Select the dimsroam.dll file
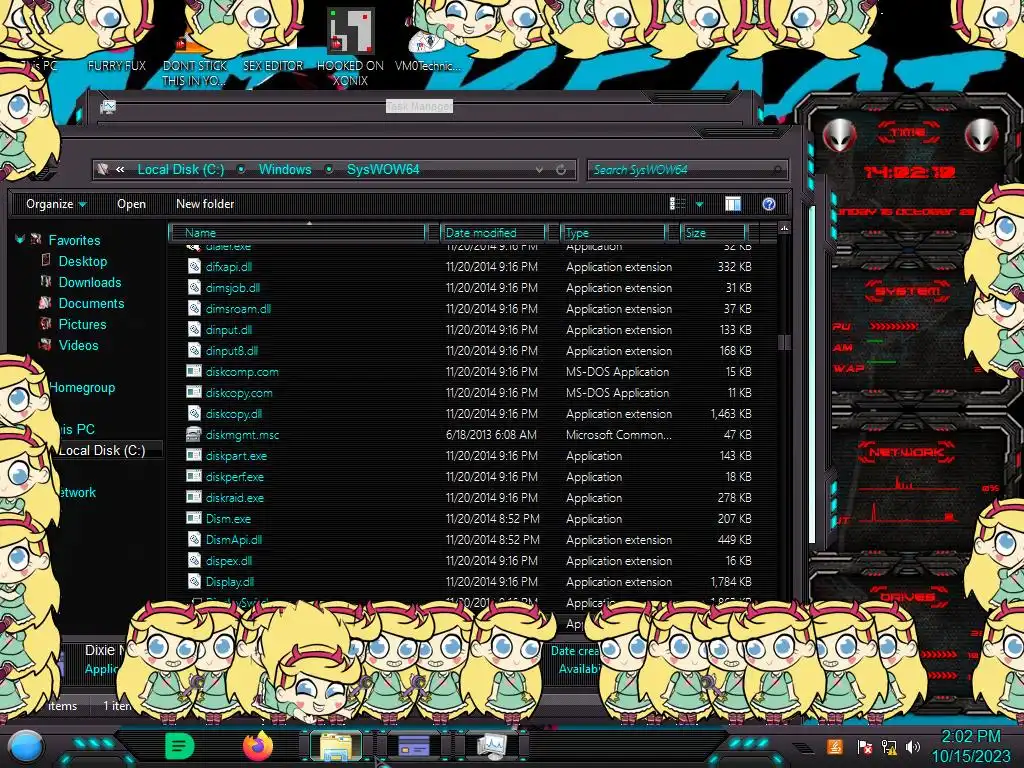The height and width of the screenshot is (768, 1024). [x=238, y=308]
